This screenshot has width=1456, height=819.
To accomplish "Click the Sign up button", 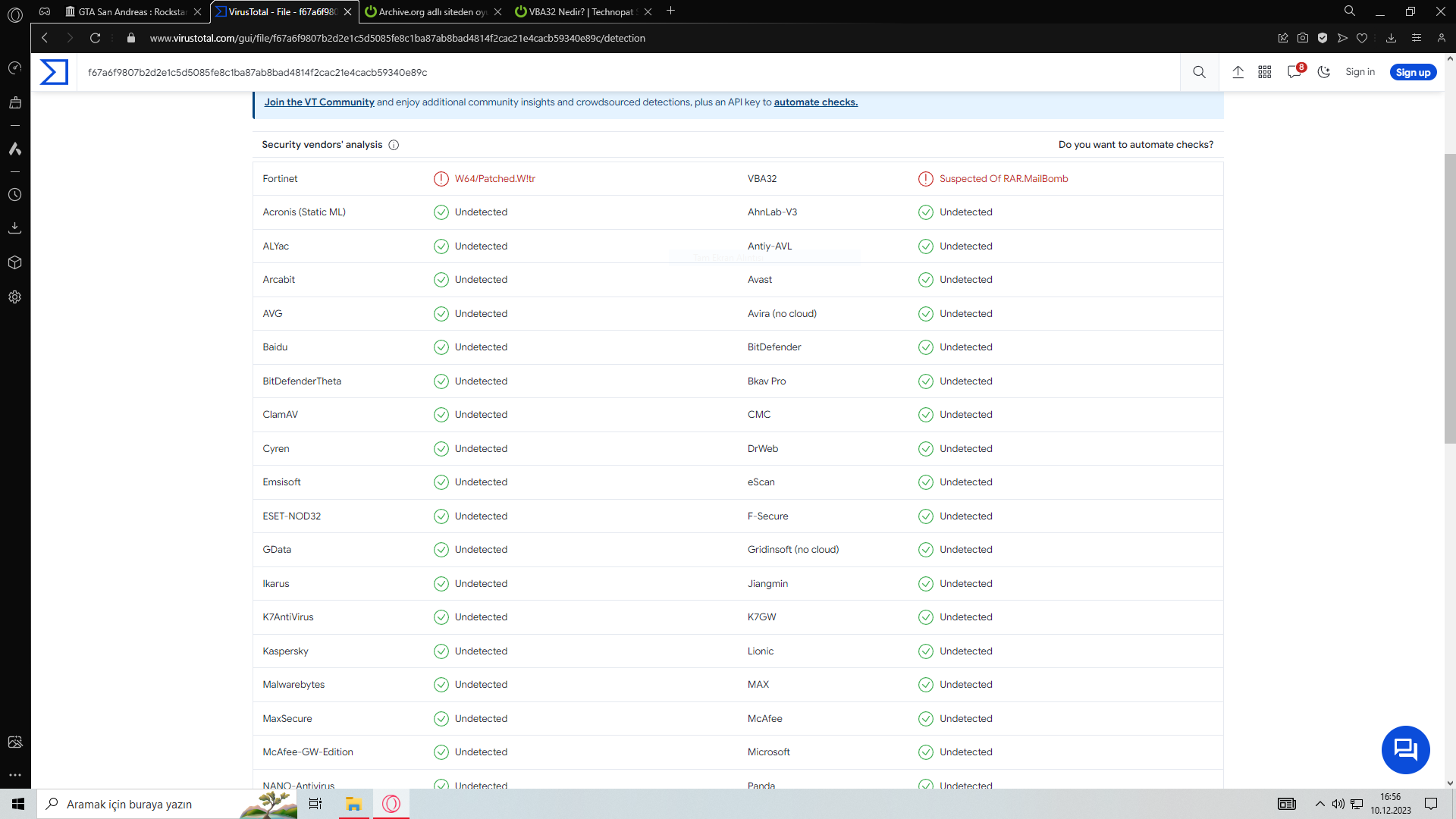I will 1413,72.
